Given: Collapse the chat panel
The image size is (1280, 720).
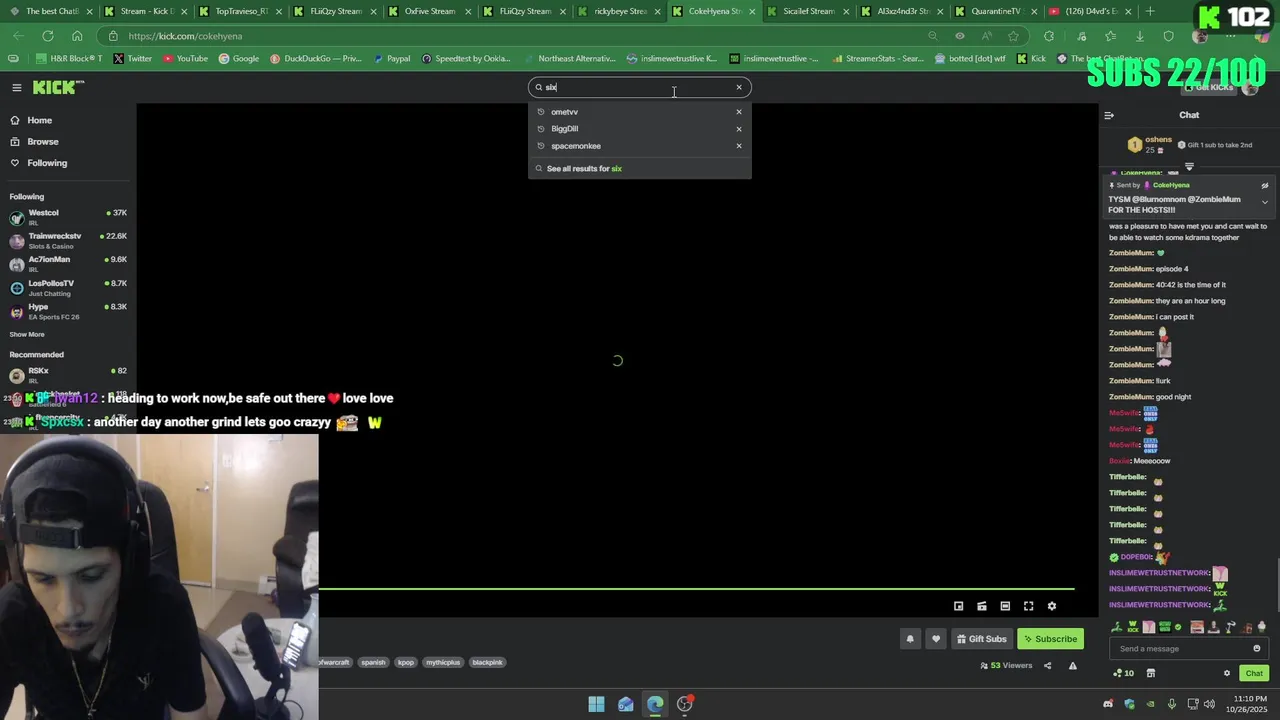Looking at the screenshot, I should coord(1109,115).
